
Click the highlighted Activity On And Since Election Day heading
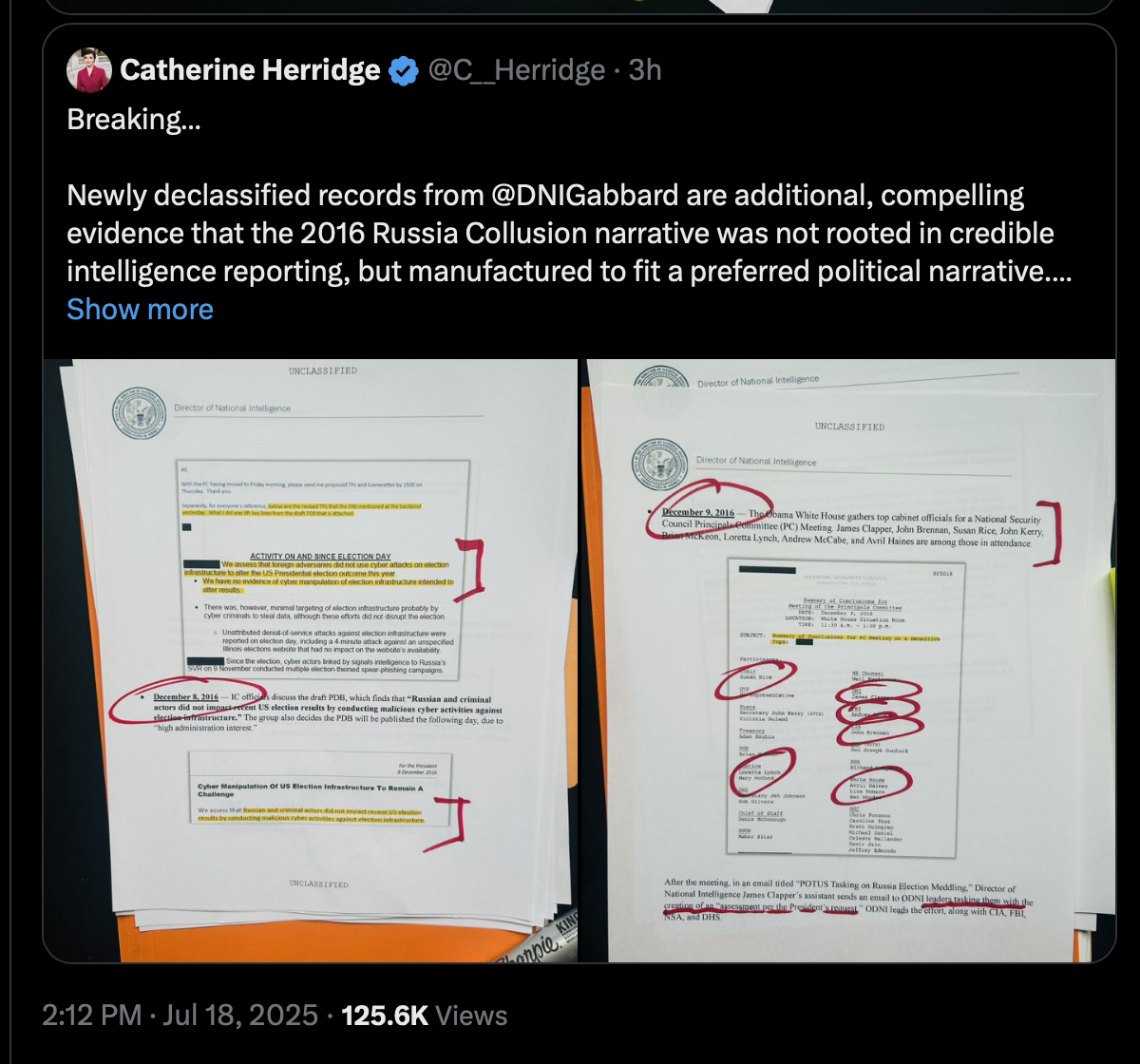coord(320,556)
